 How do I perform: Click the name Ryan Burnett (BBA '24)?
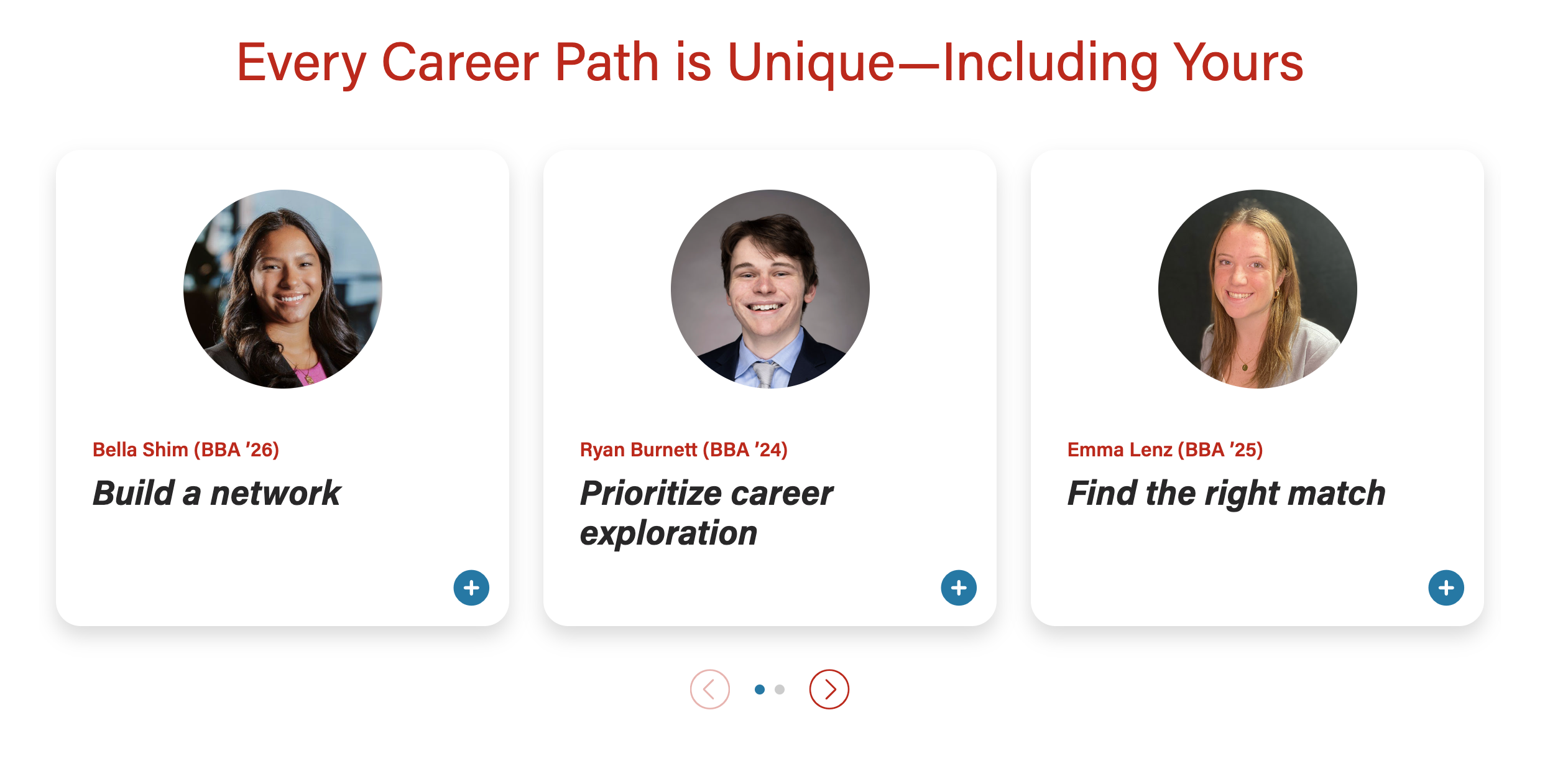click(684, 450)
